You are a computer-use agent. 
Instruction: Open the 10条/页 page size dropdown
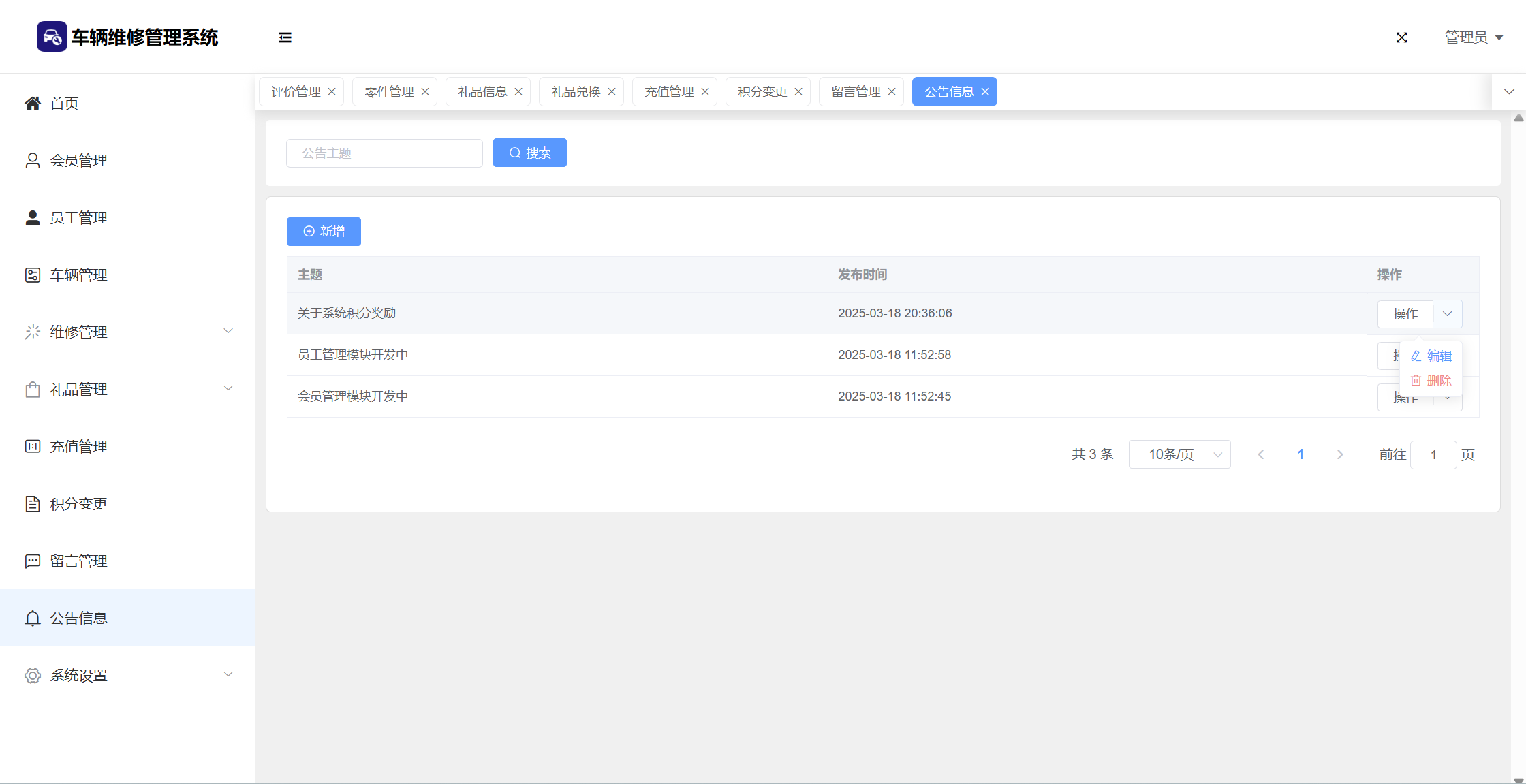pyautogui.click(x=1179, y=454)
